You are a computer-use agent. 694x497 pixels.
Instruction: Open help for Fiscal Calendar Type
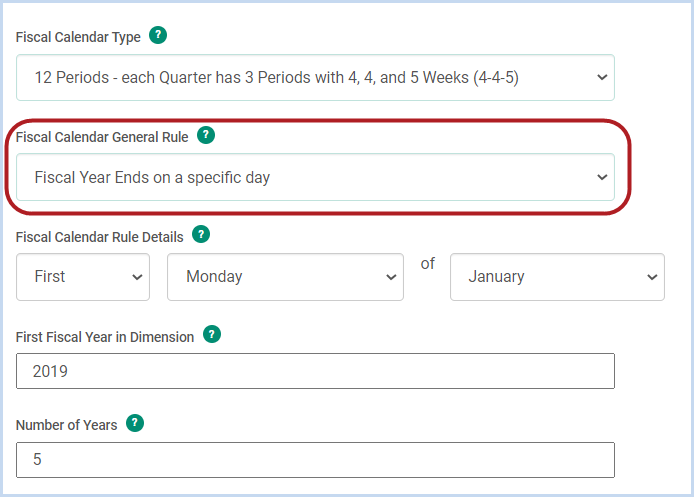pyautogui.click(x=158, y=35)
